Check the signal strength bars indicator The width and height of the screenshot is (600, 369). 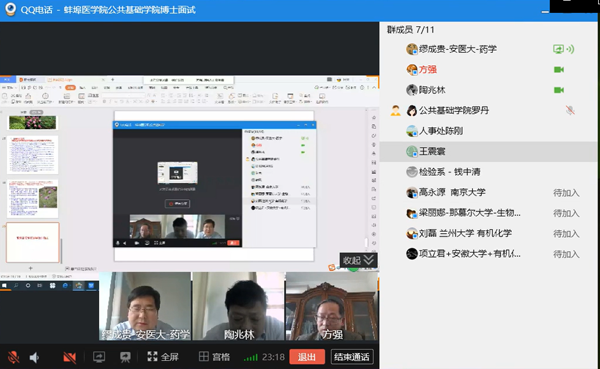point(251,358)
